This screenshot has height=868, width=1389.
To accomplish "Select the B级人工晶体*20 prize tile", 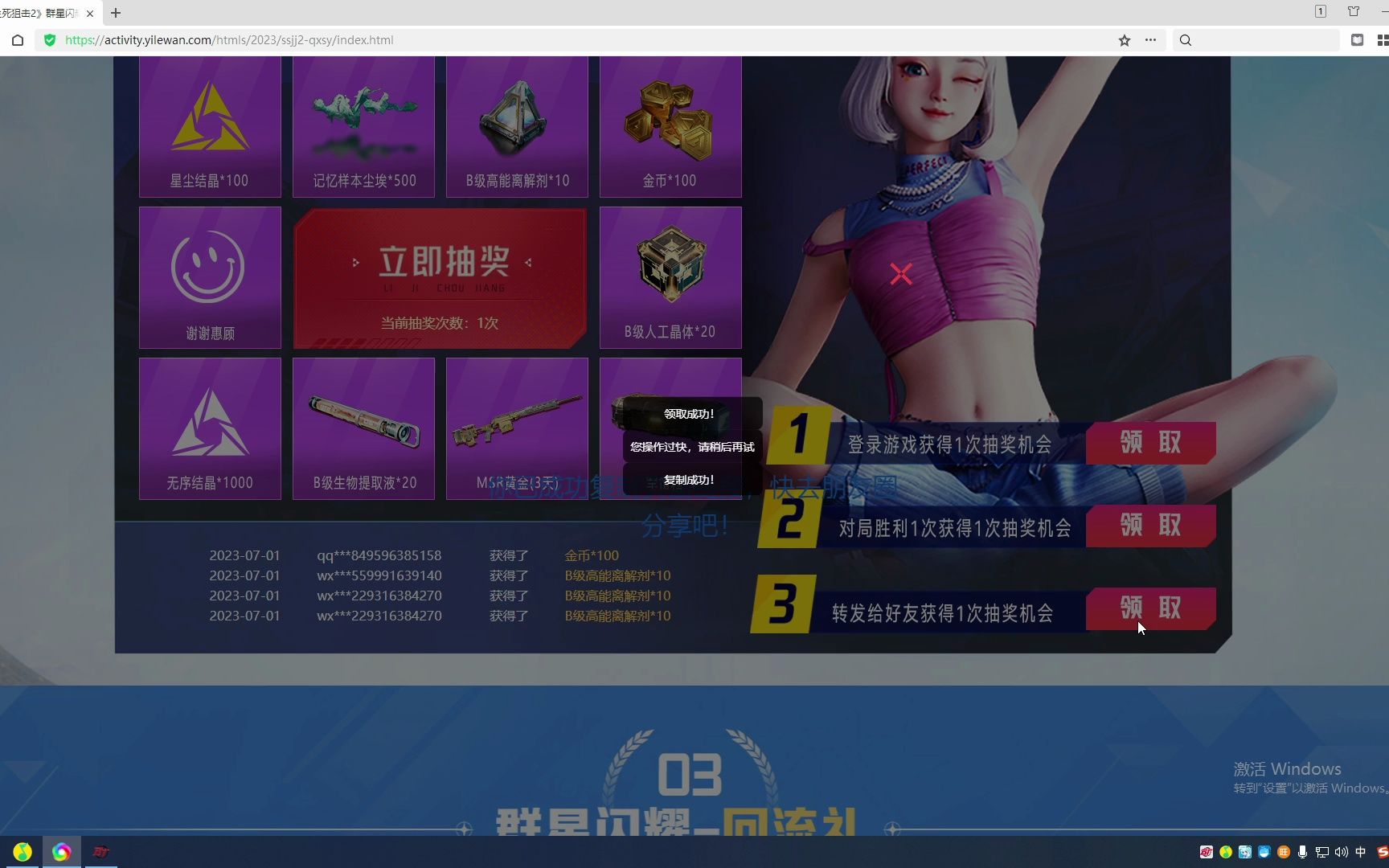I will (670, 277).
